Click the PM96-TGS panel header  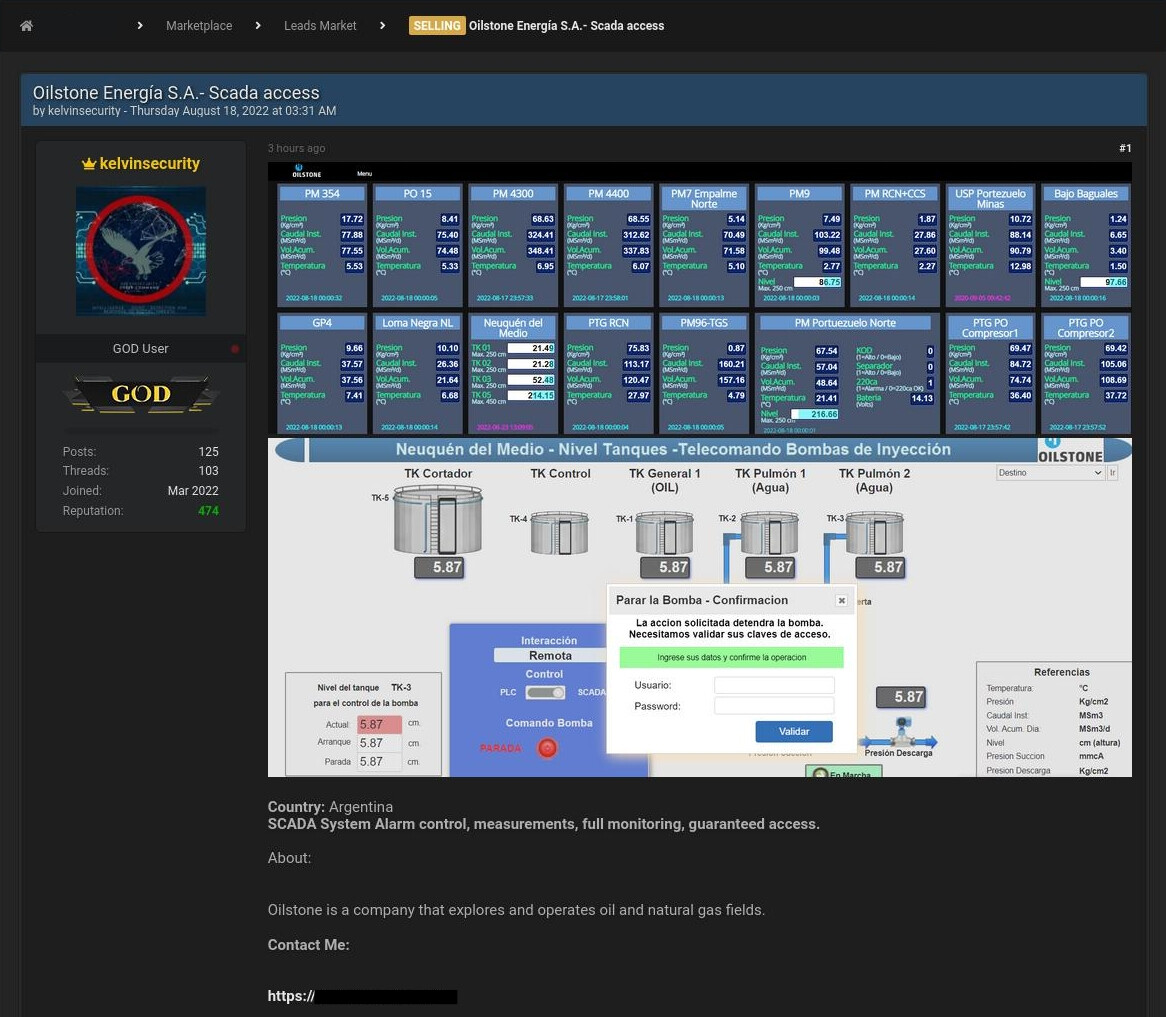[703, 323]
